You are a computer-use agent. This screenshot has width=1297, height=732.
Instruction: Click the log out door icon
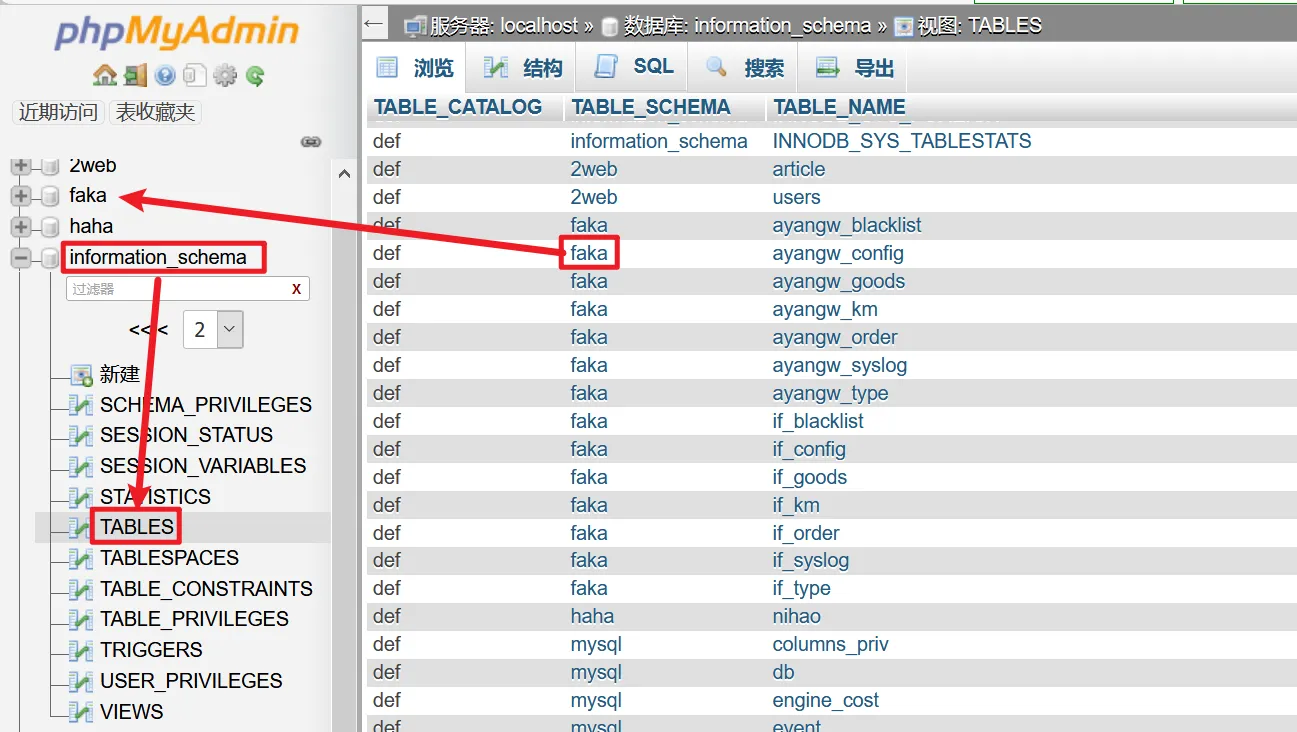tap(134, 75)
